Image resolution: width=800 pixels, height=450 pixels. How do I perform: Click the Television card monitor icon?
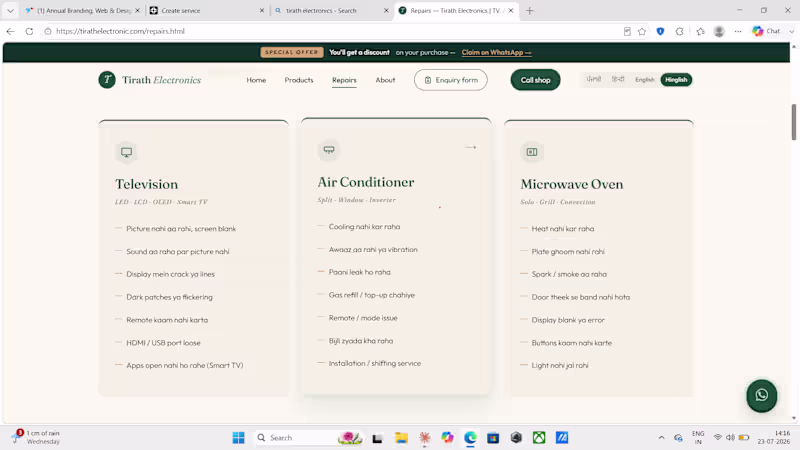click(127, 152)
